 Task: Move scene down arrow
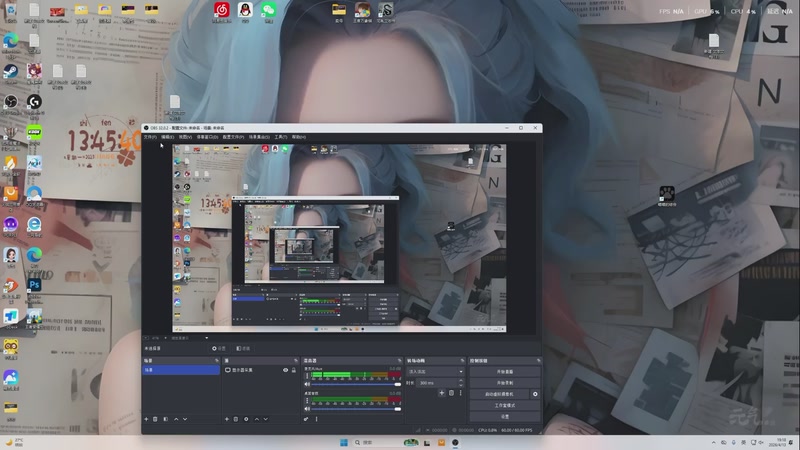pyautogui.click(x=185, y=419)
